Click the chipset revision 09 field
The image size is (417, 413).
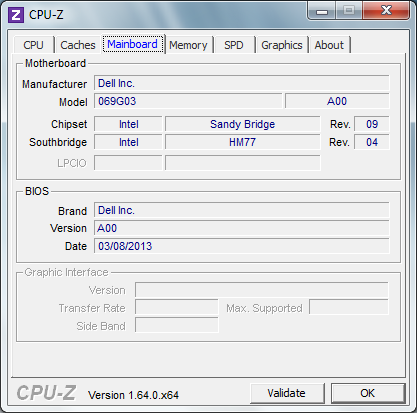[372, 124]
